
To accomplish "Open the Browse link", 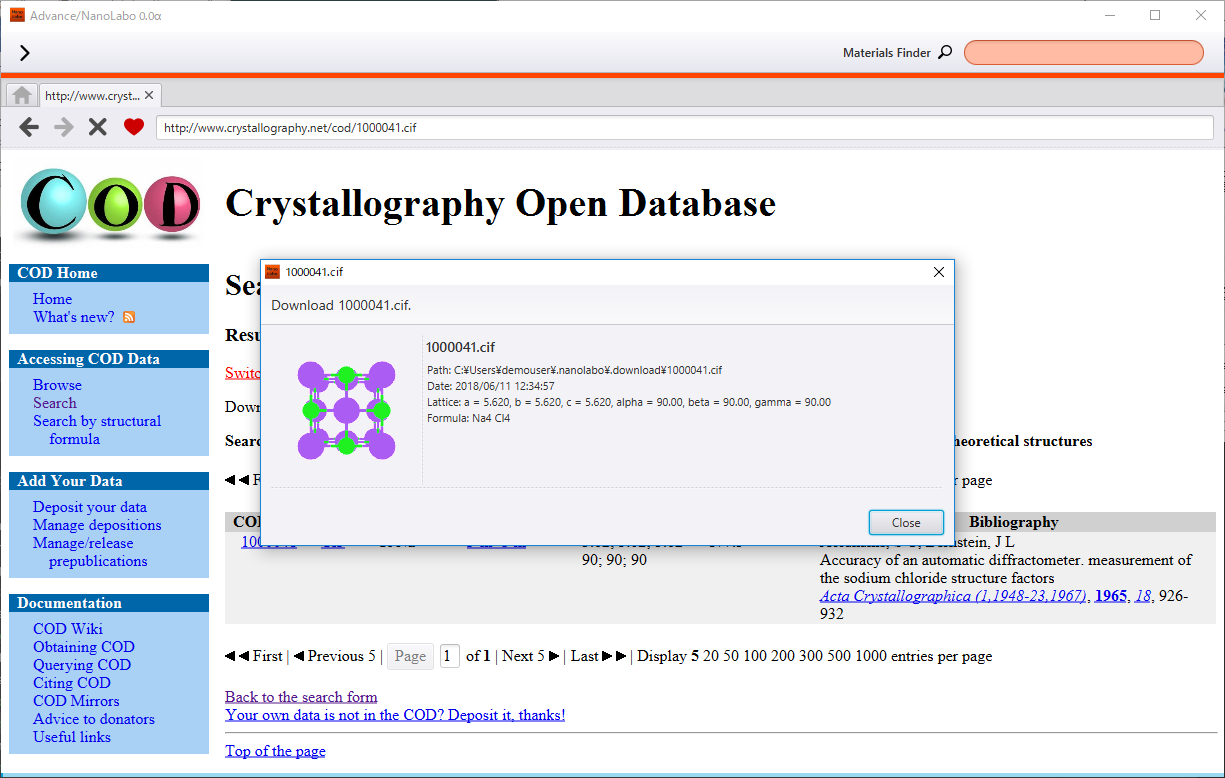I will 57,385.
